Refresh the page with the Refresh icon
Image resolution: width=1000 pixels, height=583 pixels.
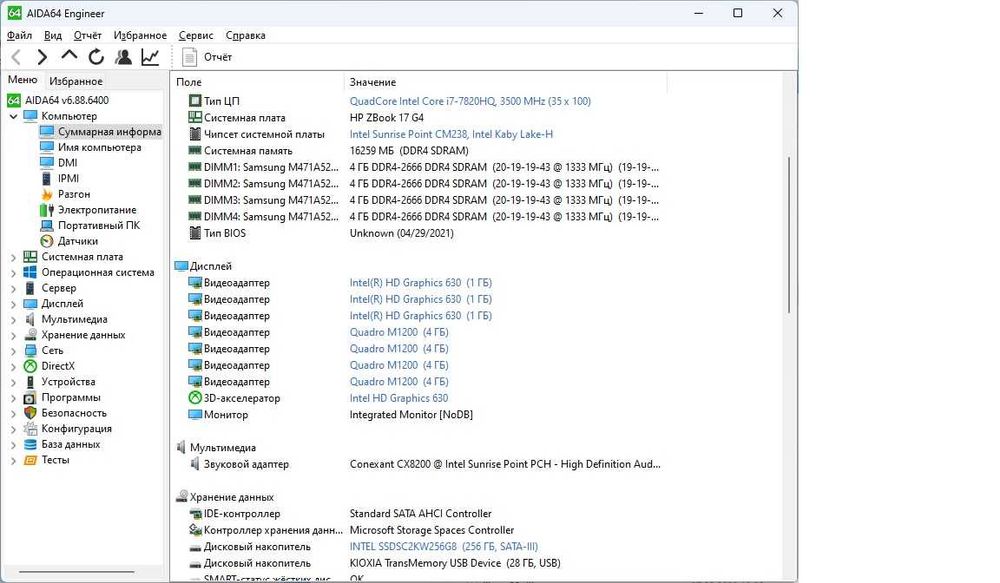coord(96,57)
